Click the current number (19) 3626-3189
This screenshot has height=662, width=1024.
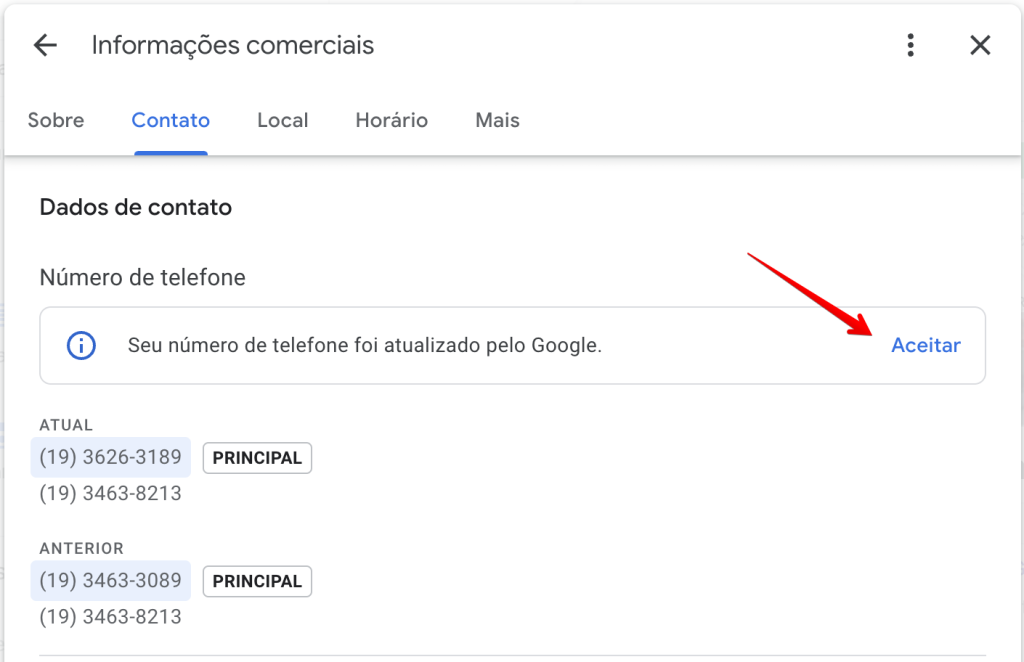(x=110, y=457)
